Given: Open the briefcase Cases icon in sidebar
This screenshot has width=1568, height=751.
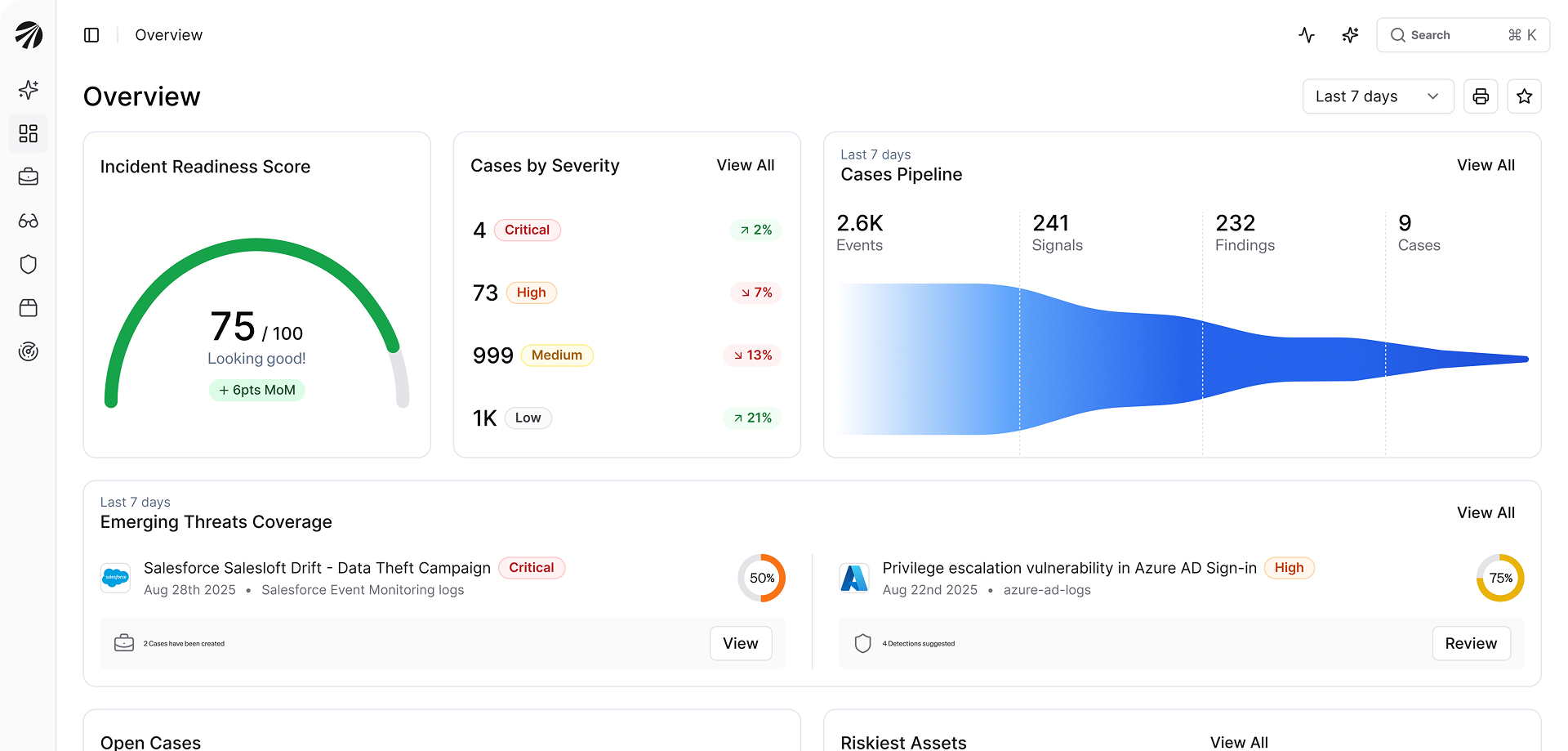Looking at the screenshot, I should tap(29, 177).
